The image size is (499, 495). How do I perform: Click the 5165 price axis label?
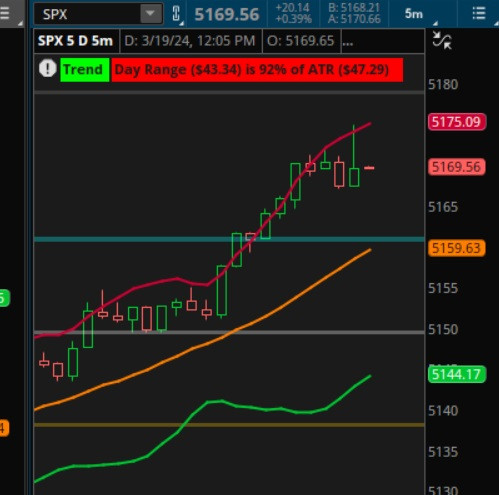pyautogui.click(x=443, y=207)
